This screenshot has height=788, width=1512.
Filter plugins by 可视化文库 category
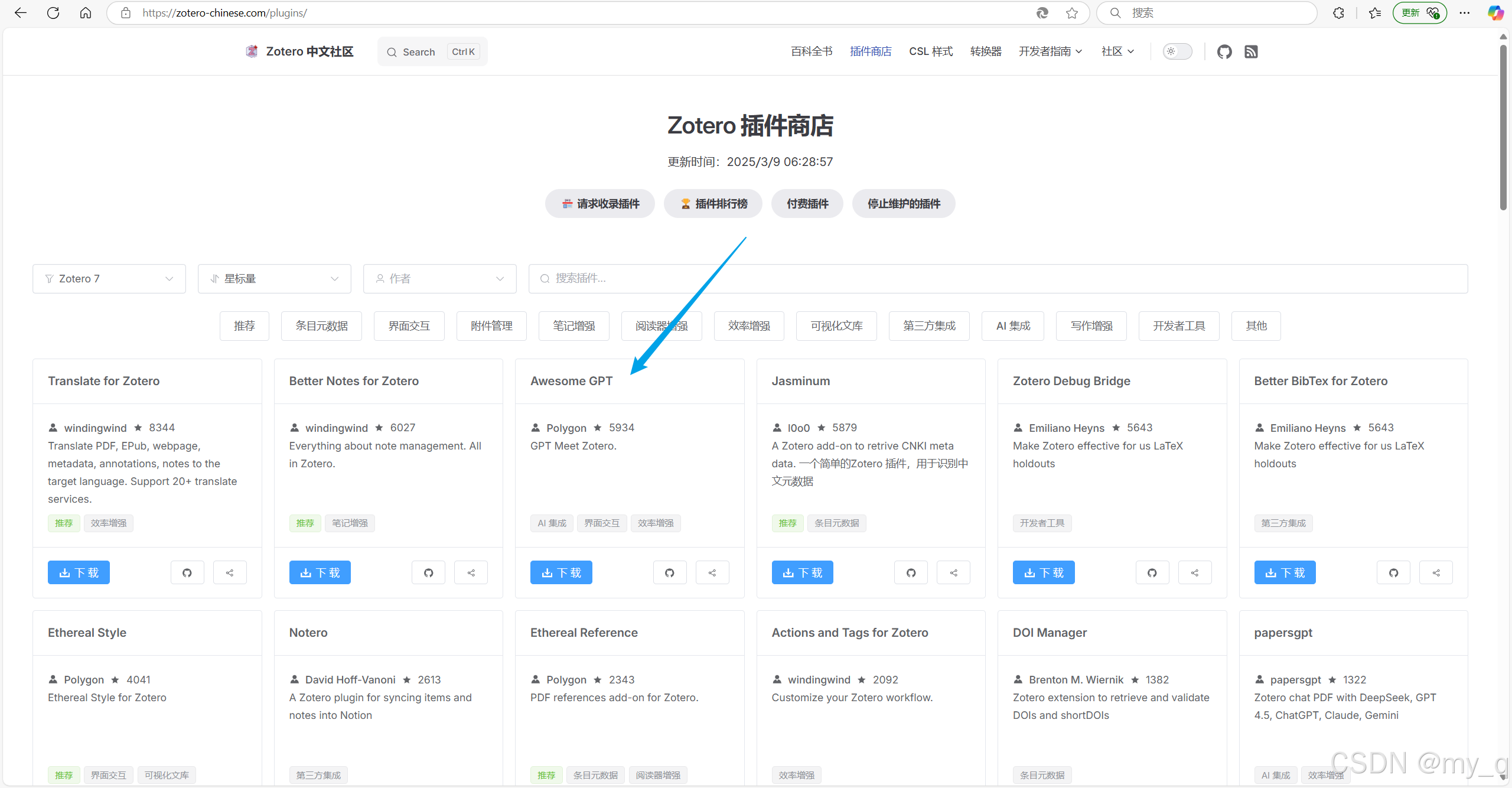point(836,326)
